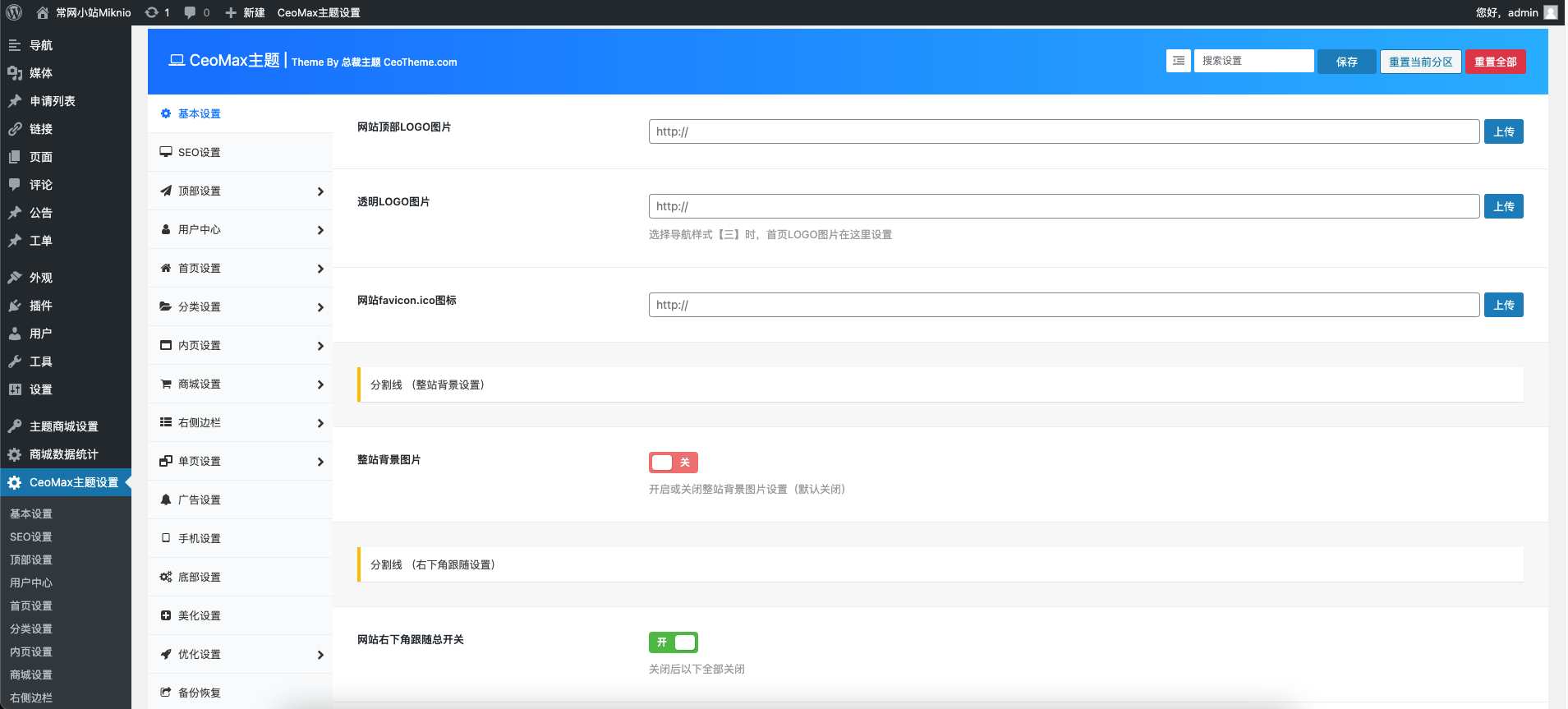Click the plus-square icon for 美化设置
The height and width of the screenshot is (709, 1568).
pyautogui.click(x=166, y=615)
